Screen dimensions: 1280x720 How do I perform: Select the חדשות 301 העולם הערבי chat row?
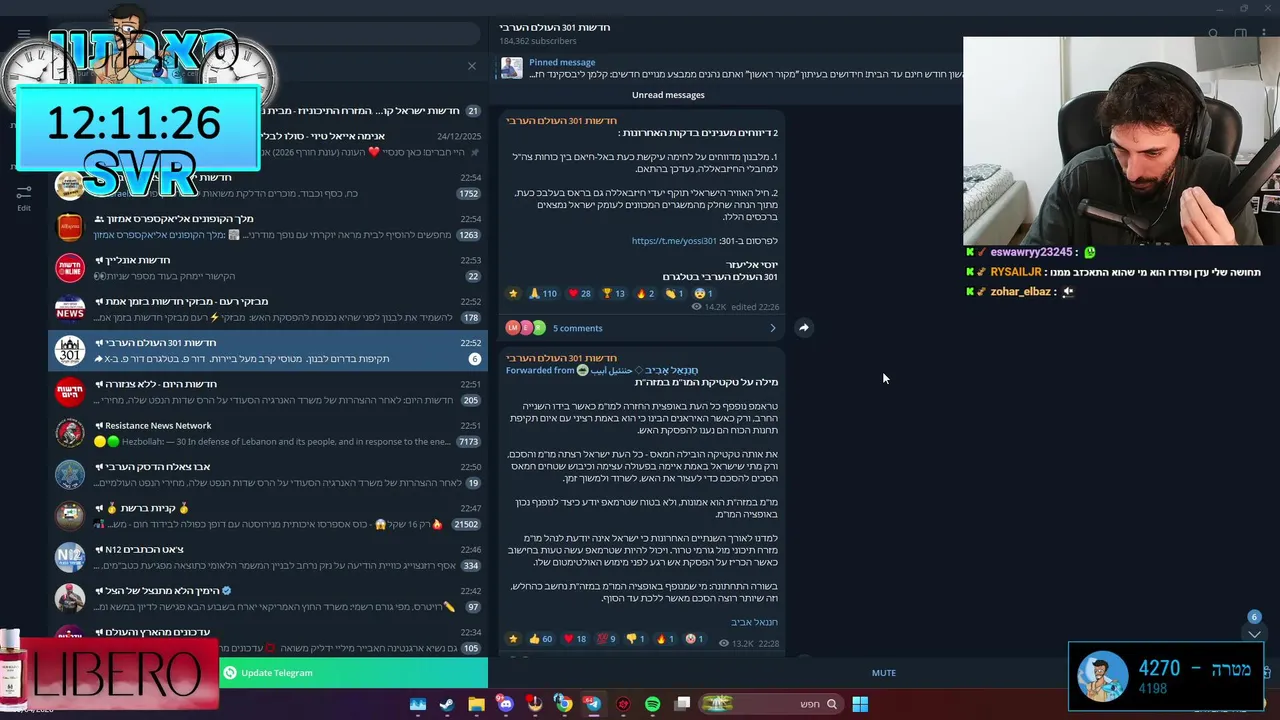[268, 351]
